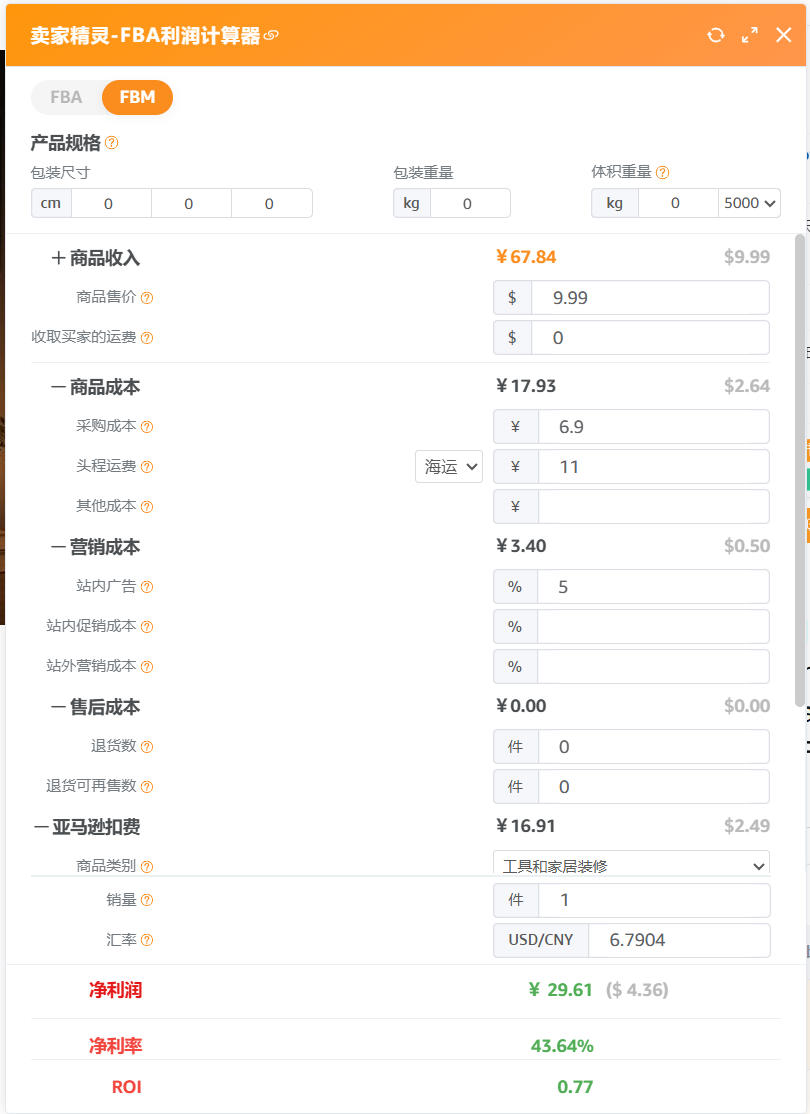
Task: Open help icon next to 头程运费
Action: [146, 467]
